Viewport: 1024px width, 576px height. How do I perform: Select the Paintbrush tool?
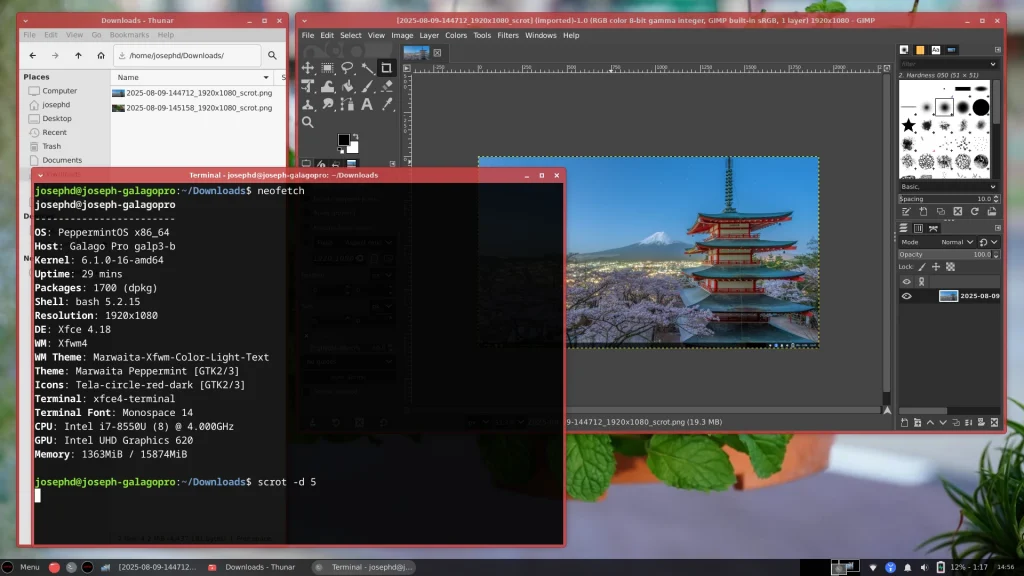click(367, 86)
